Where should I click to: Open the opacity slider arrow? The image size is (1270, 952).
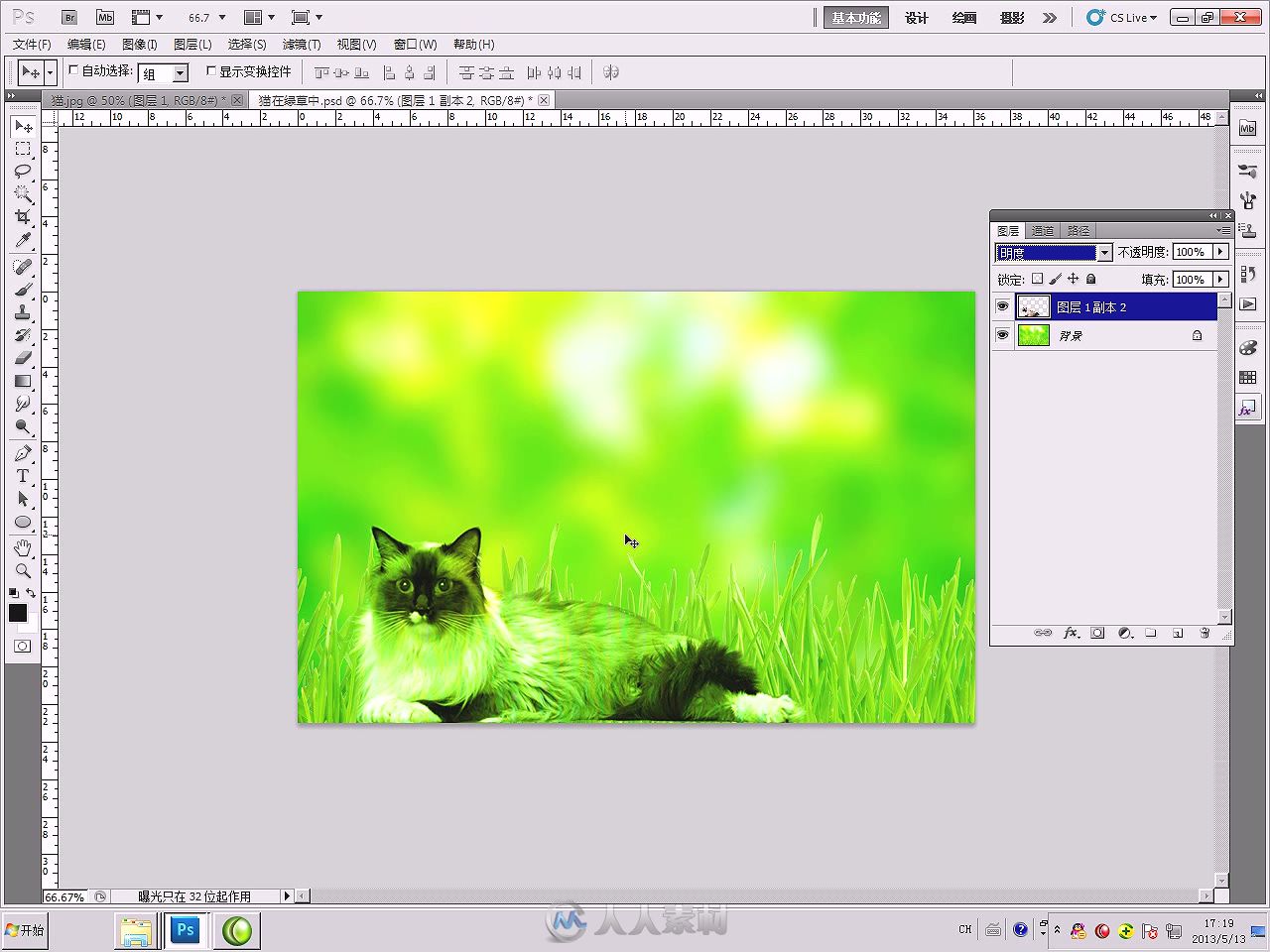[1220, 252]
